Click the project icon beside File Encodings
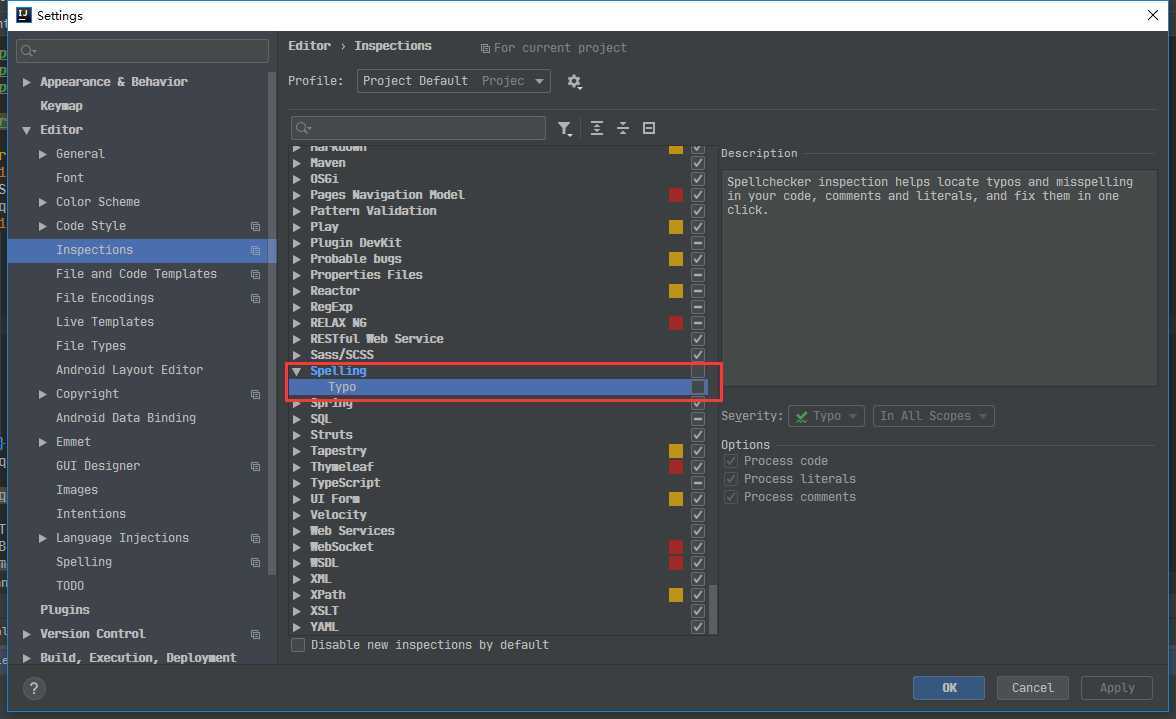The height and width of the screenshot is (719, 1176). pyautogui.click(x=255, y=298)
